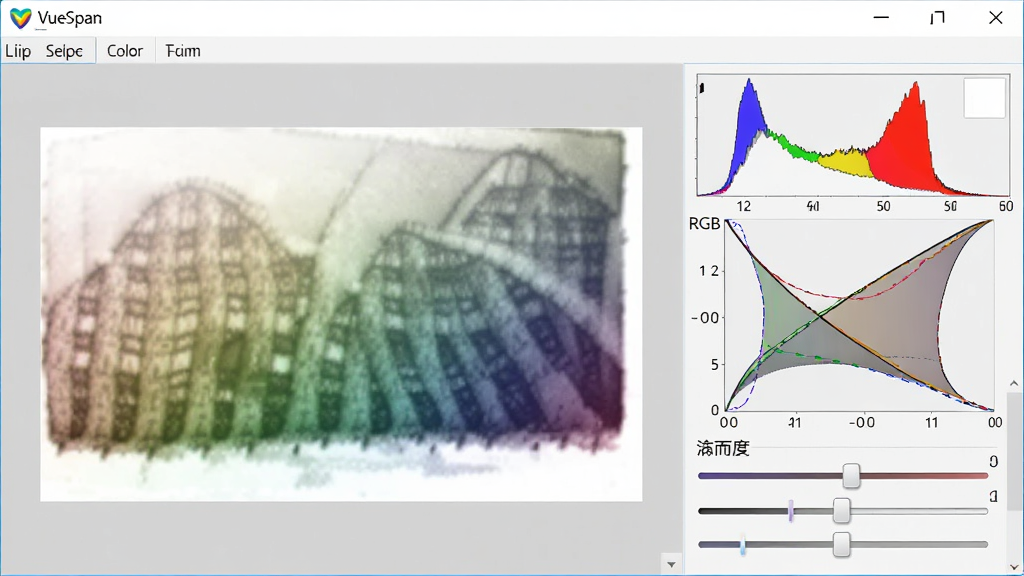1024x576 pixels.
Task: Adjust the purple-to-red tint slider handle
Action: click(x=851, y=475)
